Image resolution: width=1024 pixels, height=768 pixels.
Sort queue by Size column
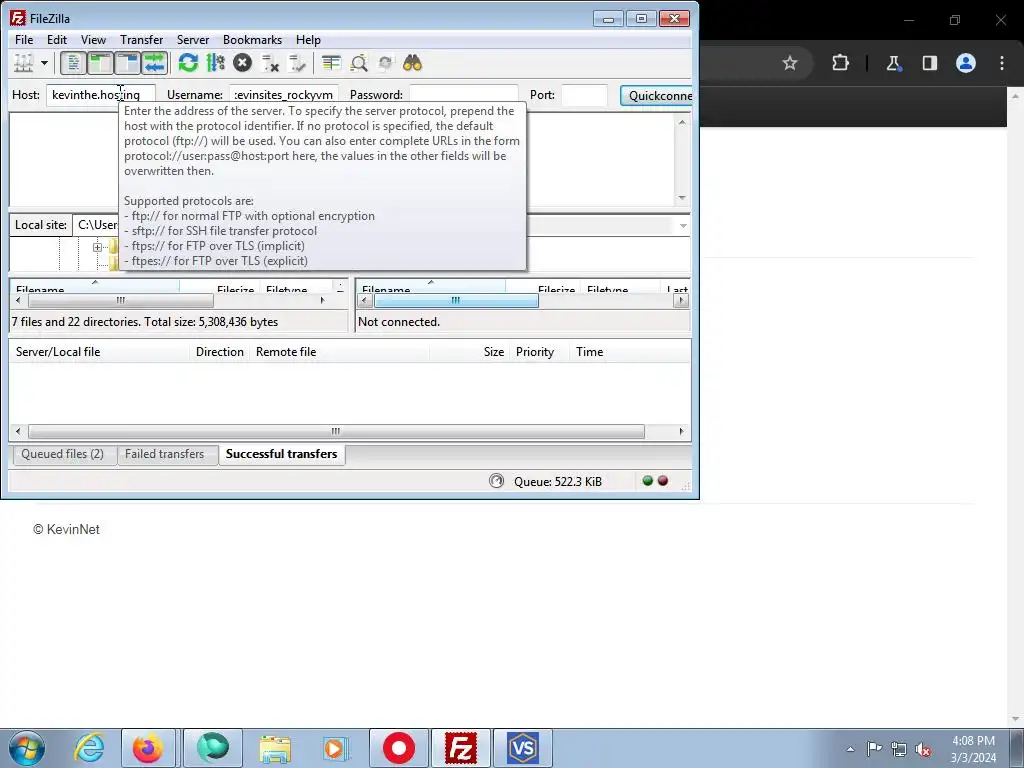point(470,352)
